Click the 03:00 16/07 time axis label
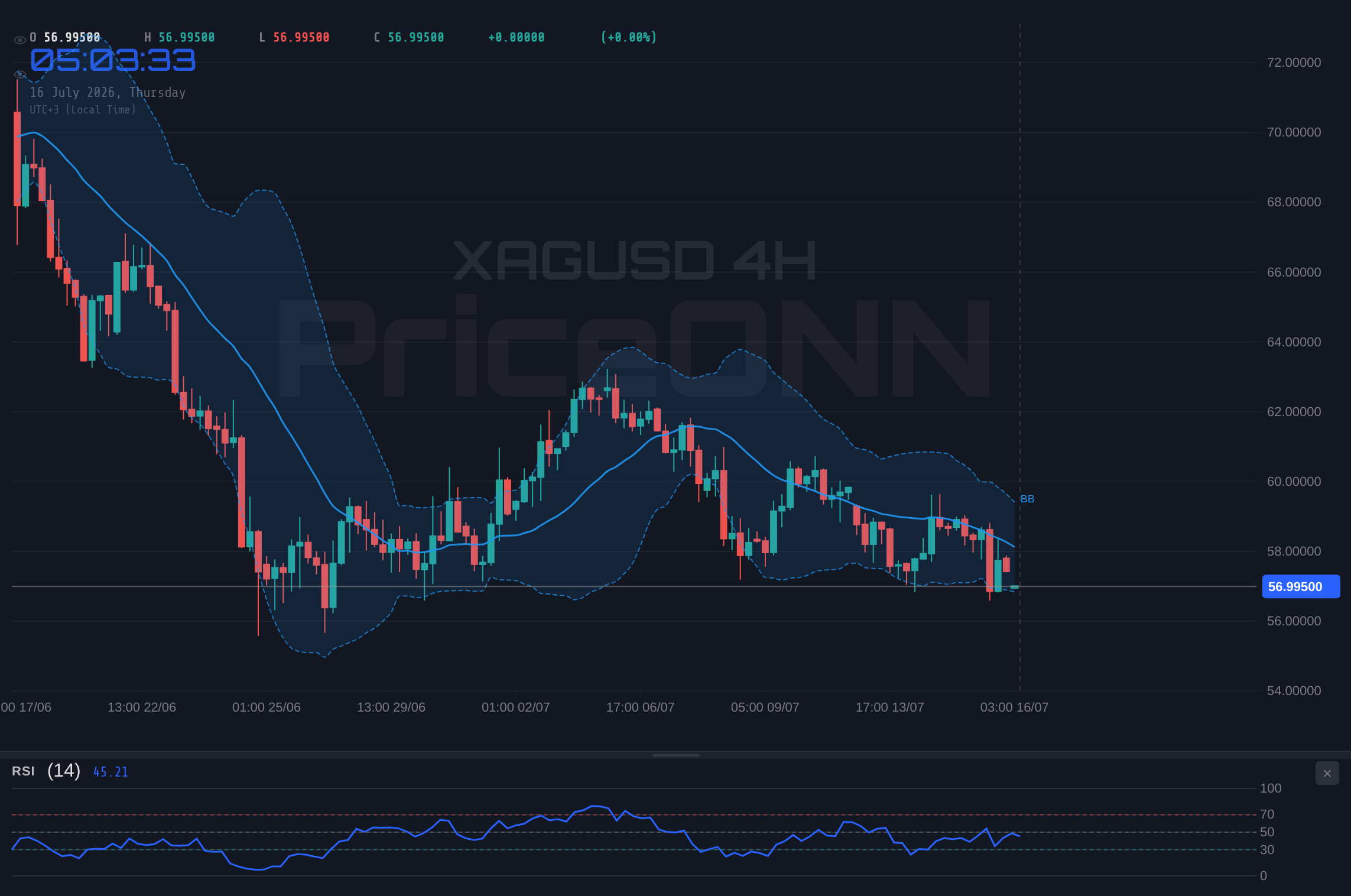This screenshot has height=896, width=1351. (x=1015, y=707)
